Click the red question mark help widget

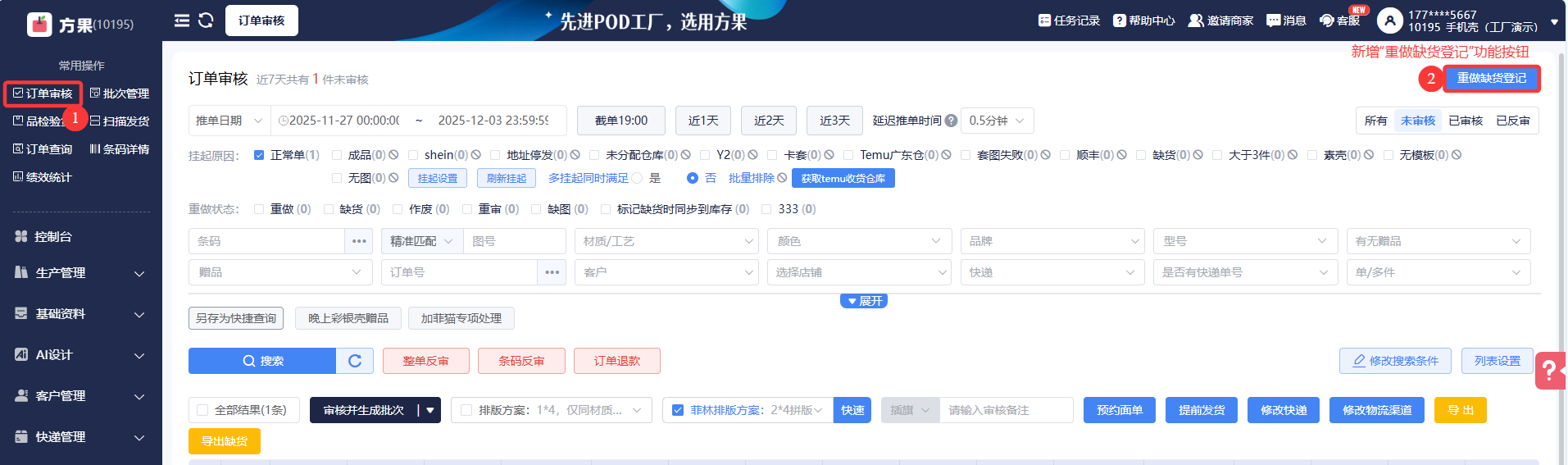[1549, 371]
